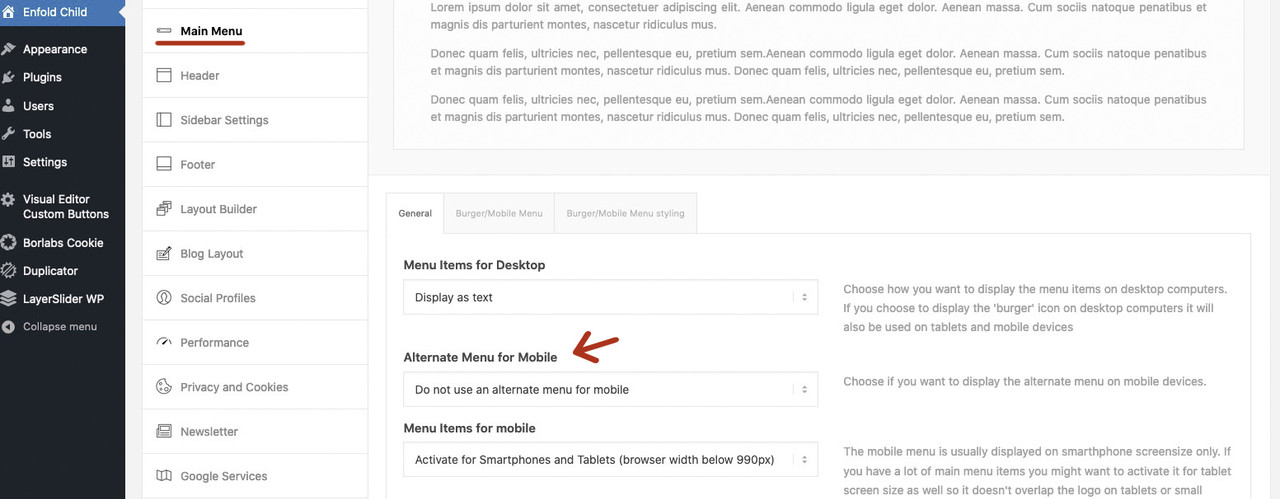Open Menu Items for mobile dropdown

(610, 460)
